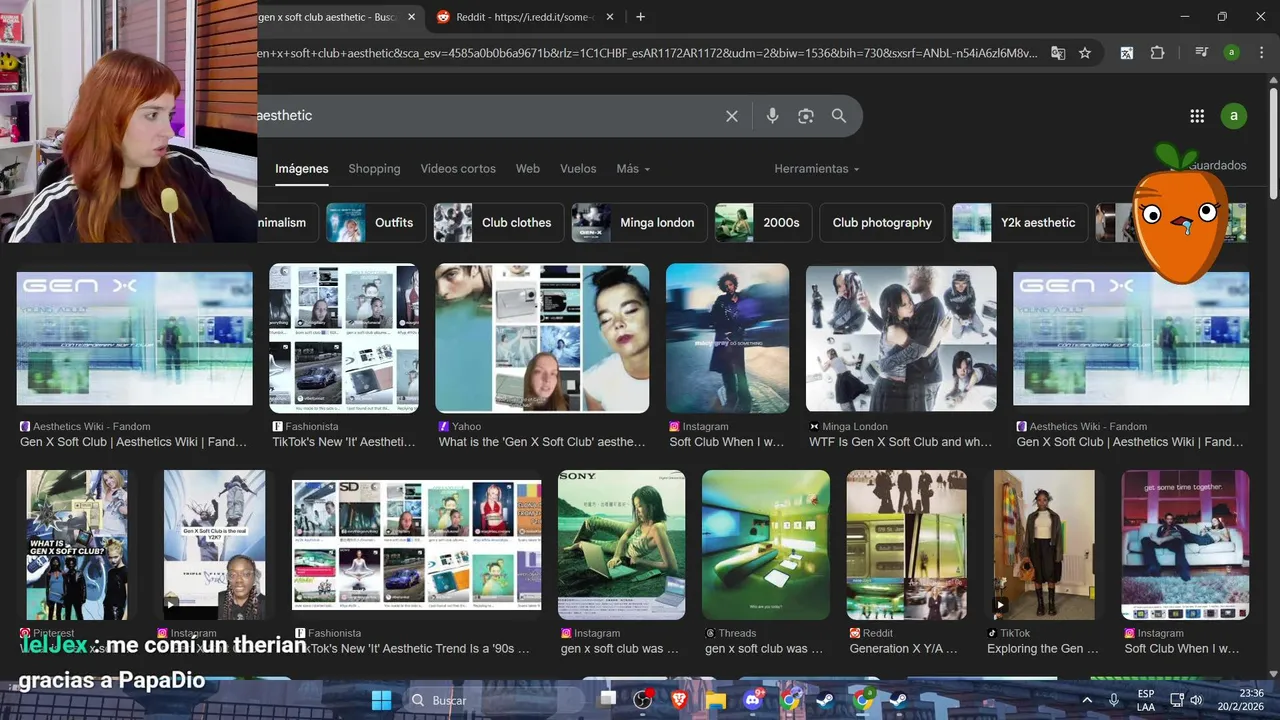Select the Y2k aesthetic filter chip
Viewport: 1280px width, 720px height.
(x=1020, y=223)
